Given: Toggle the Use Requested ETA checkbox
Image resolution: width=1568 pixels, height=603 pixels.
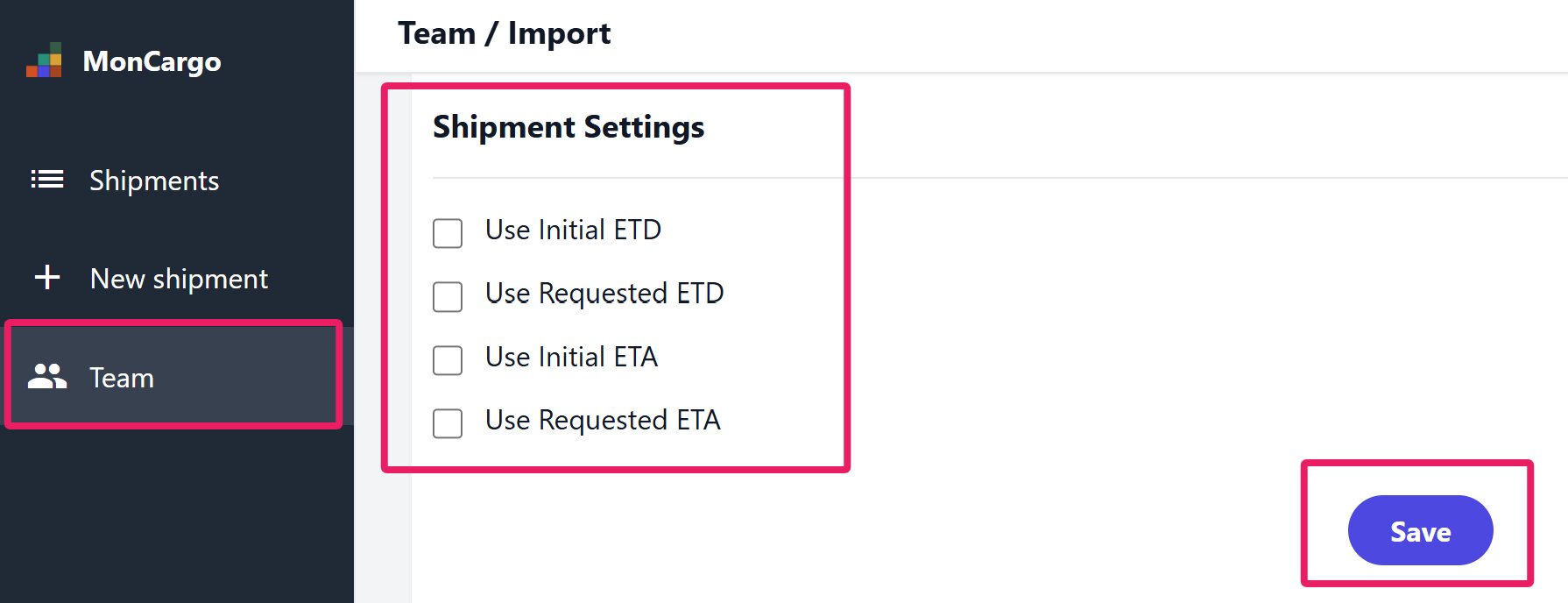Looking at the screenshot, I should [448, 423].
